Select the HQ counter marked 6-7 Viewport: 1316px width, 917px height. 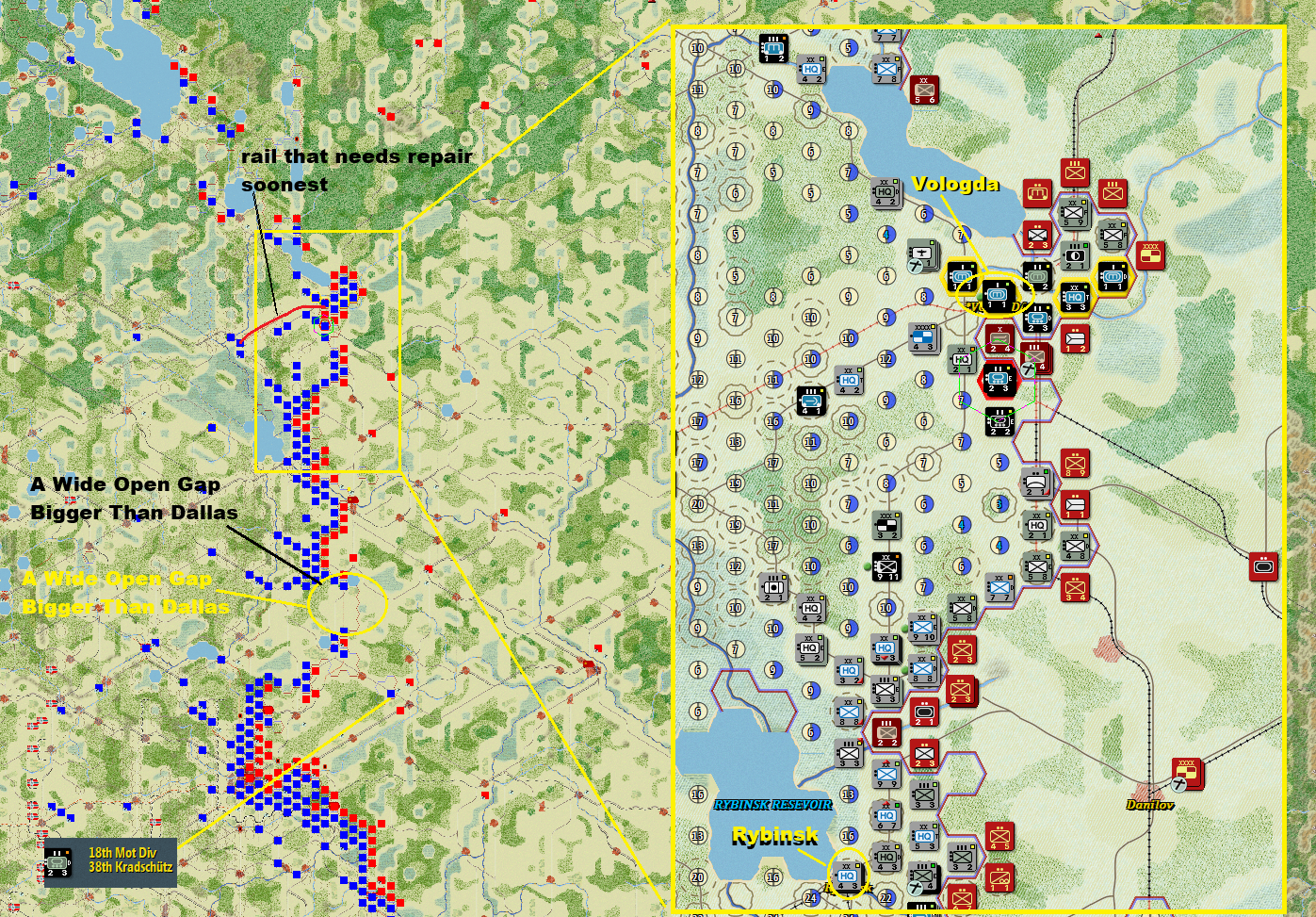(x=886, y=816)
